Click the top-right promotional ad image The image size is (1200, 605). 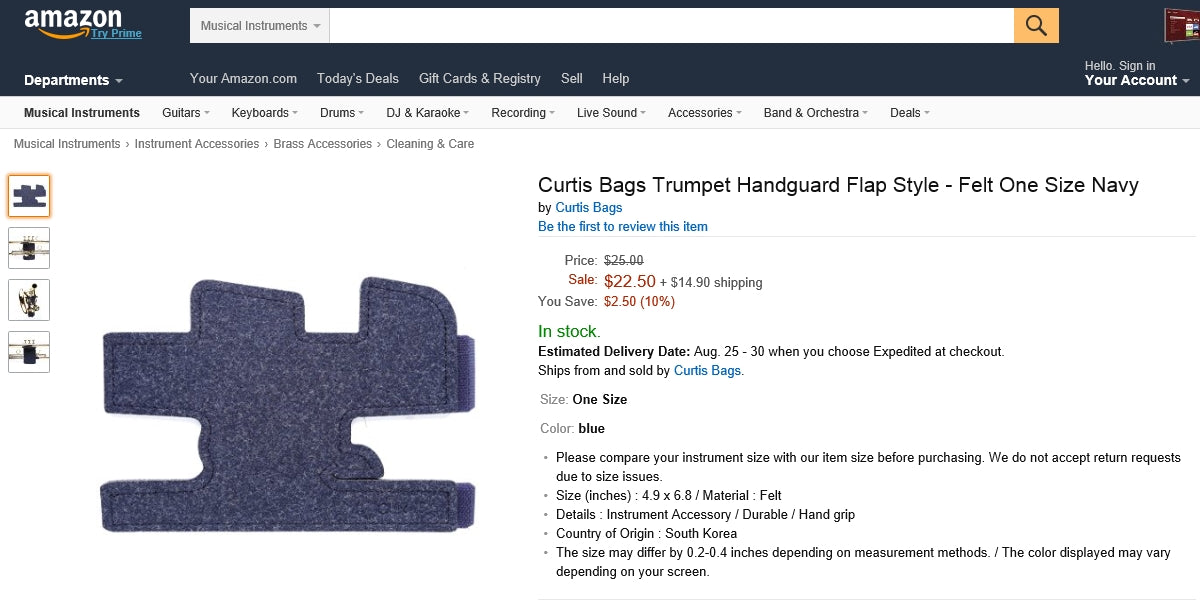pyautogui.click(x=1181, y=26)
